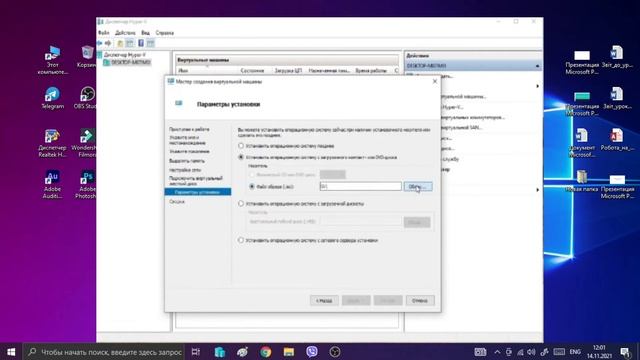Open the Справка menu
The width and height of the screenshot is (640, 360).
tap(164, 33)
